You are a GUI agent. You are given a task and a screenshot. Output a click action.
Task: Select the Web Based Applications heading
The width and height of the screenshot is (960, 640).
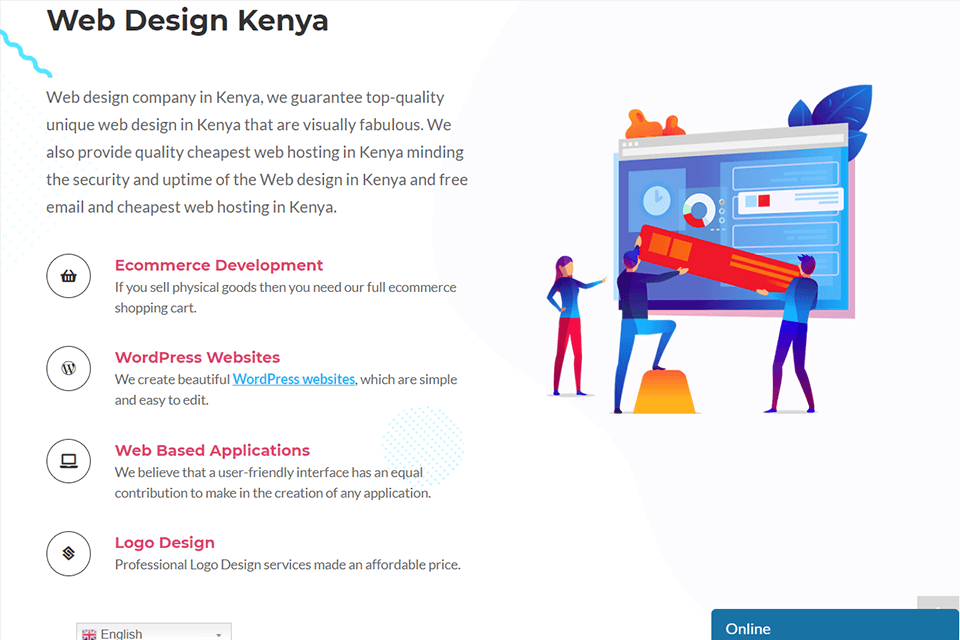pos(212,450)
